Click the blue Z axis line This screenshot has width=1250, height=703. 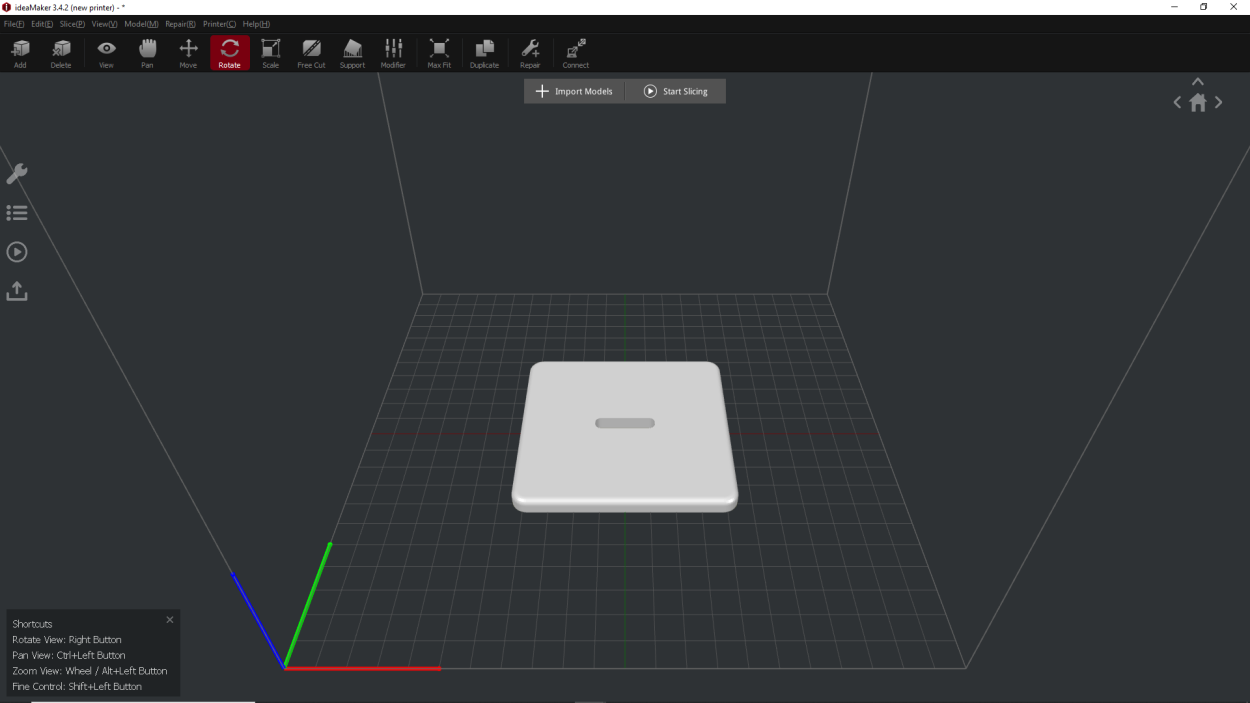(x=258, y=620)
